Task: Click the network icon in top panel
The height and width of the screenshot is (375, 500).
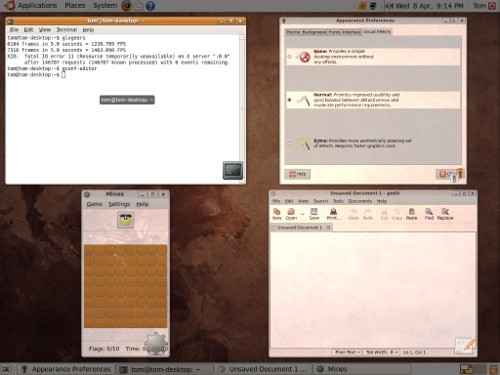Action: [373, 6]
